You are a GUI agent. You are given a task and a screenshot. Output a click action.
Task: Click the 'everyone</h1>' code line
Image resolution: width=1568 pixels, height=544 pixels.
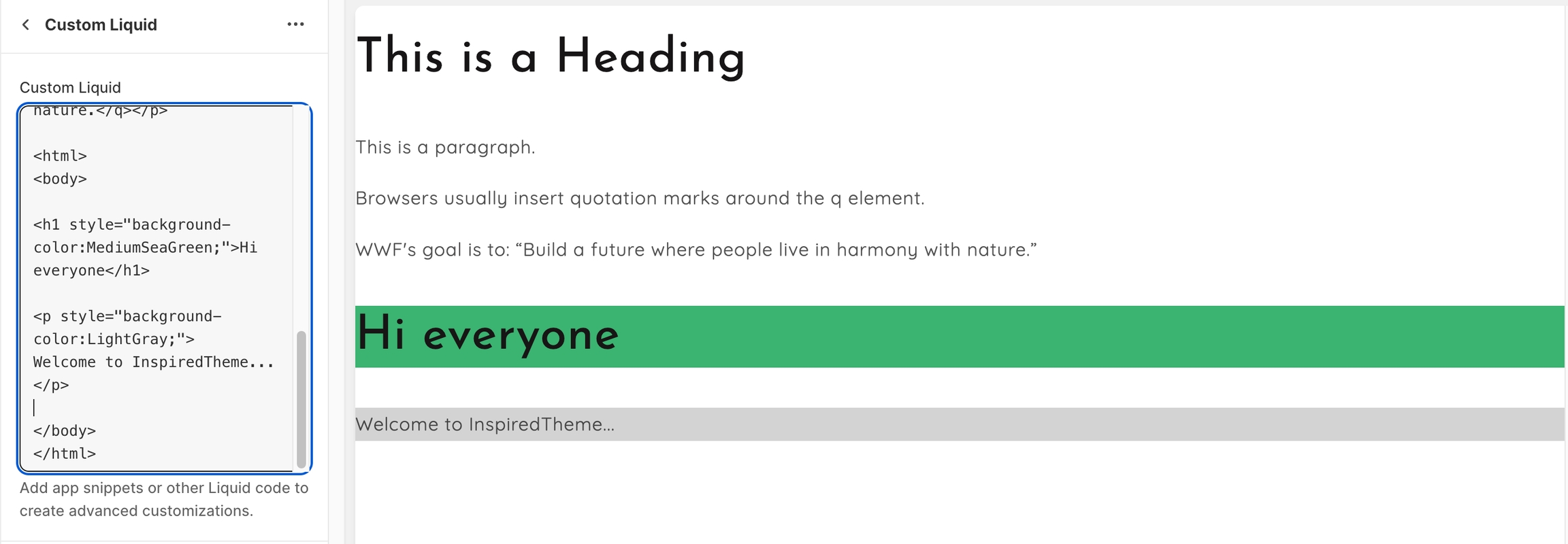(91, 271)
